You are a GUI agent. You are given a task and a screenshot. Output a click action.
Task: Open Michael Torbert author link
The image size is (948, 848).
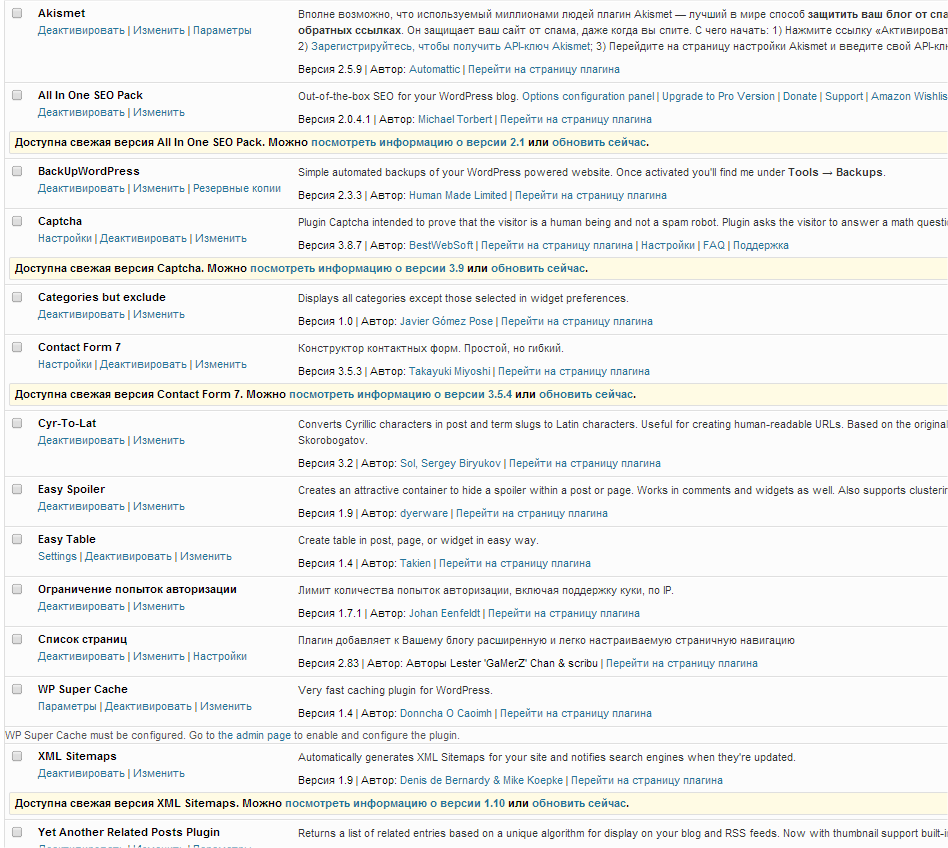pyautogui.click(x=455, y=120)
